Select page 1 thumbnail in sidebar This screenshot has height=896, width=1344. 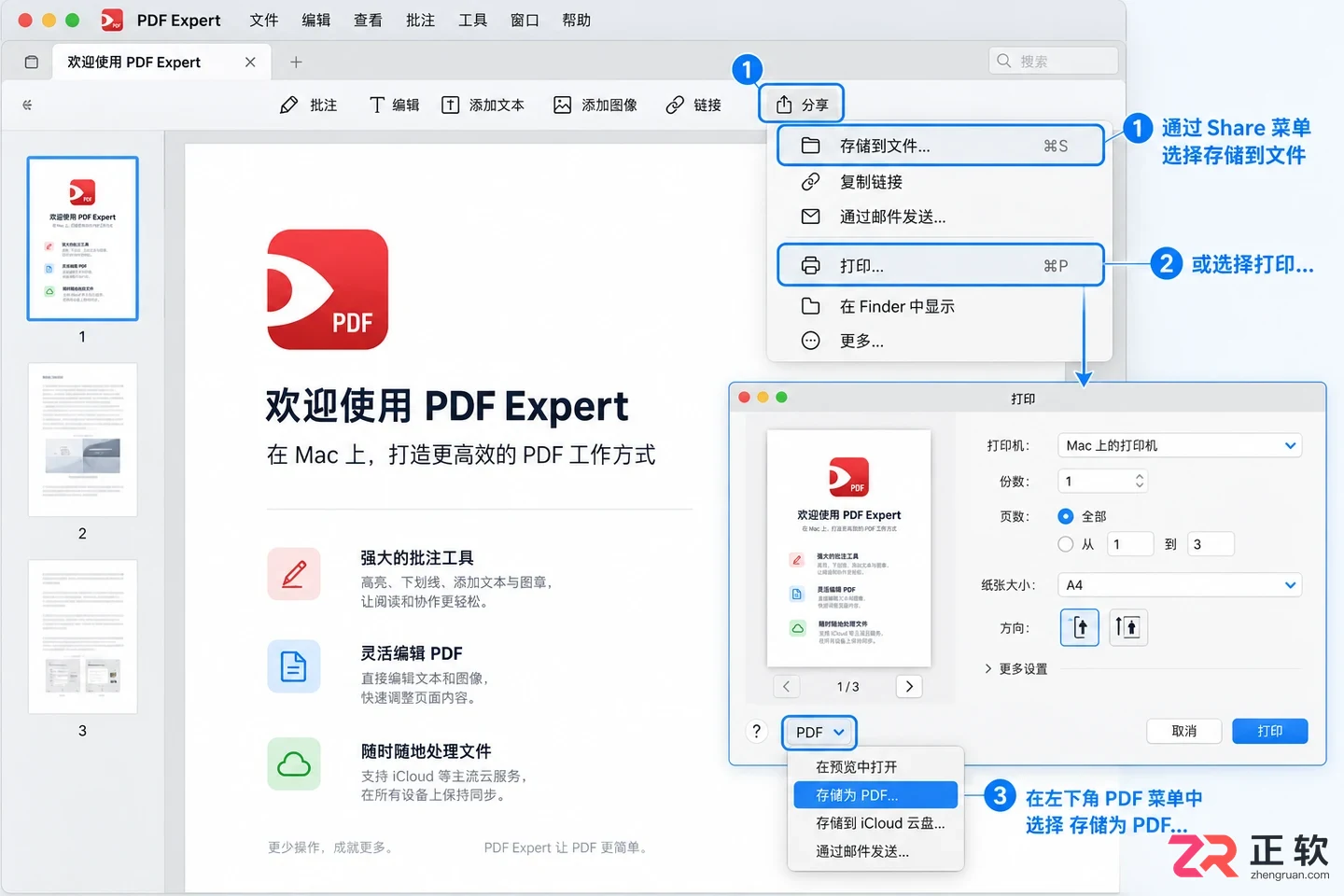point(83,239)
